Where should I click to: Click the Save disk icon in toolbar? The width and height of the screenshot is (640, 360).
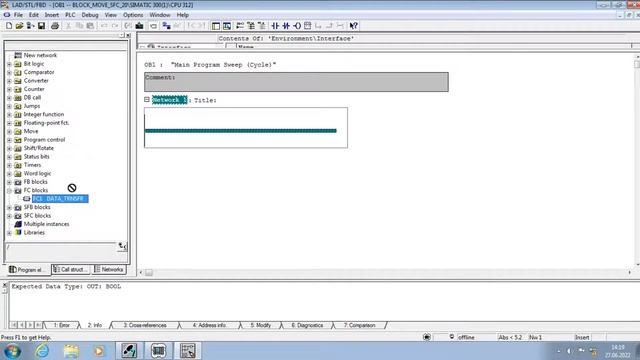coord(41,26)
